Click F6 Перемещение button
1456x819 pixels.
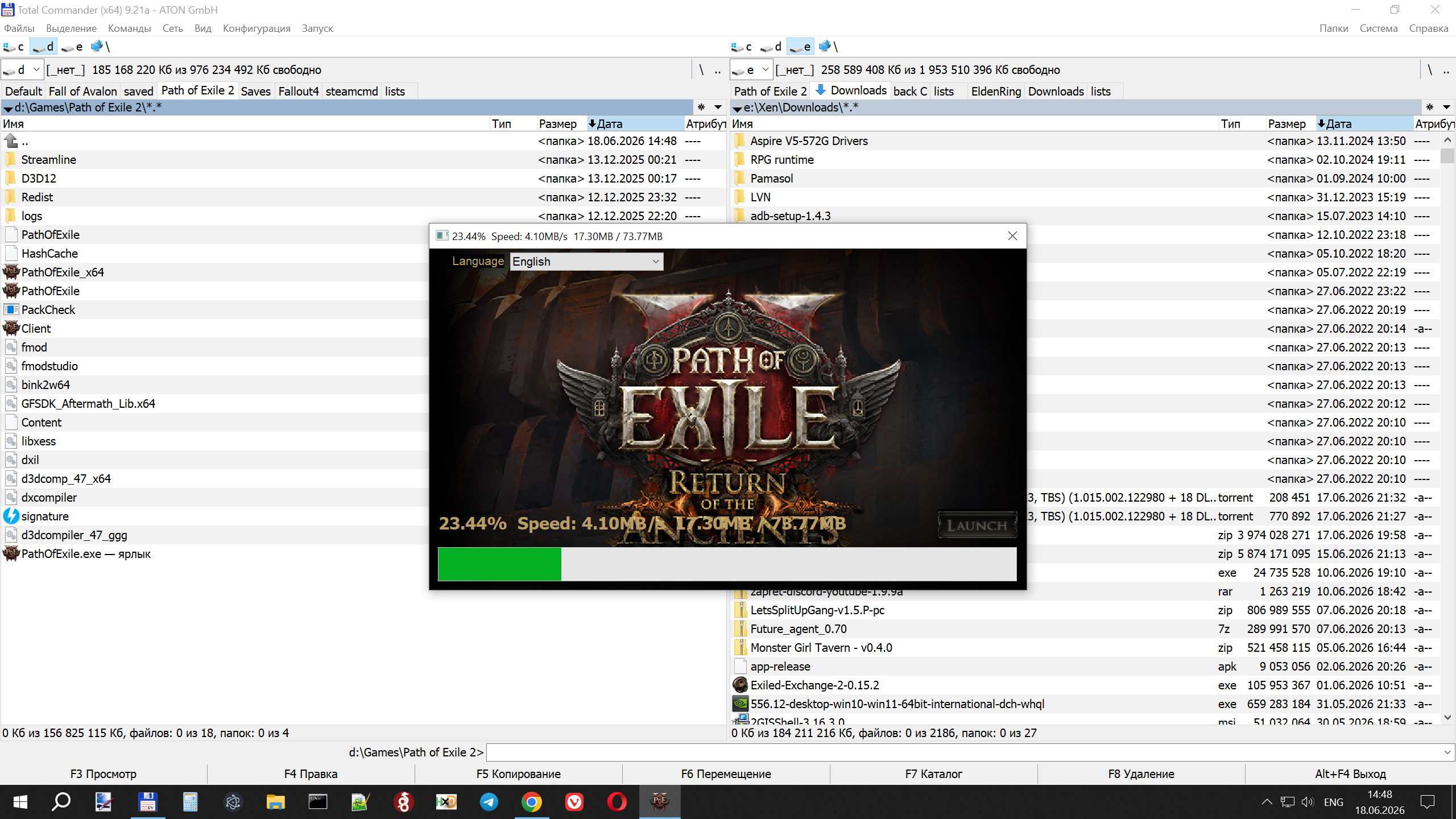click(726, 774)
